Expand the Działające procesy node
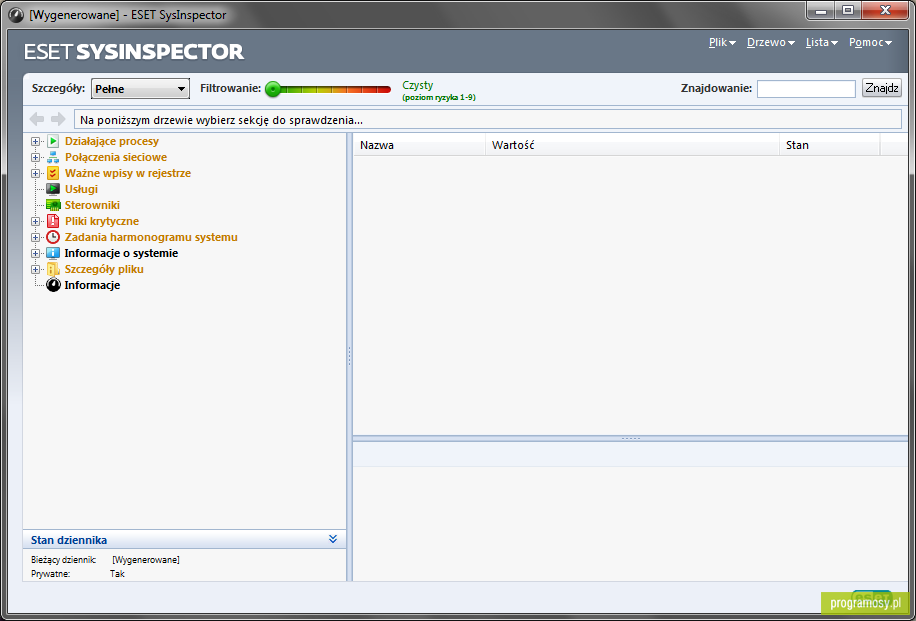The image size is (916, 621). tap(36, 141)
